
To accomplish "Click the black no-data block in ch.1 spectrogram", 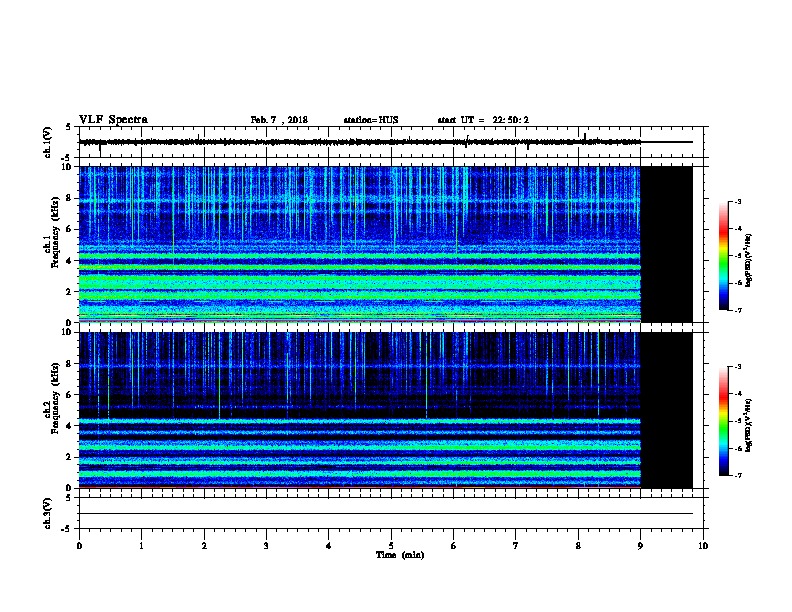I will (x=667, y=244).
